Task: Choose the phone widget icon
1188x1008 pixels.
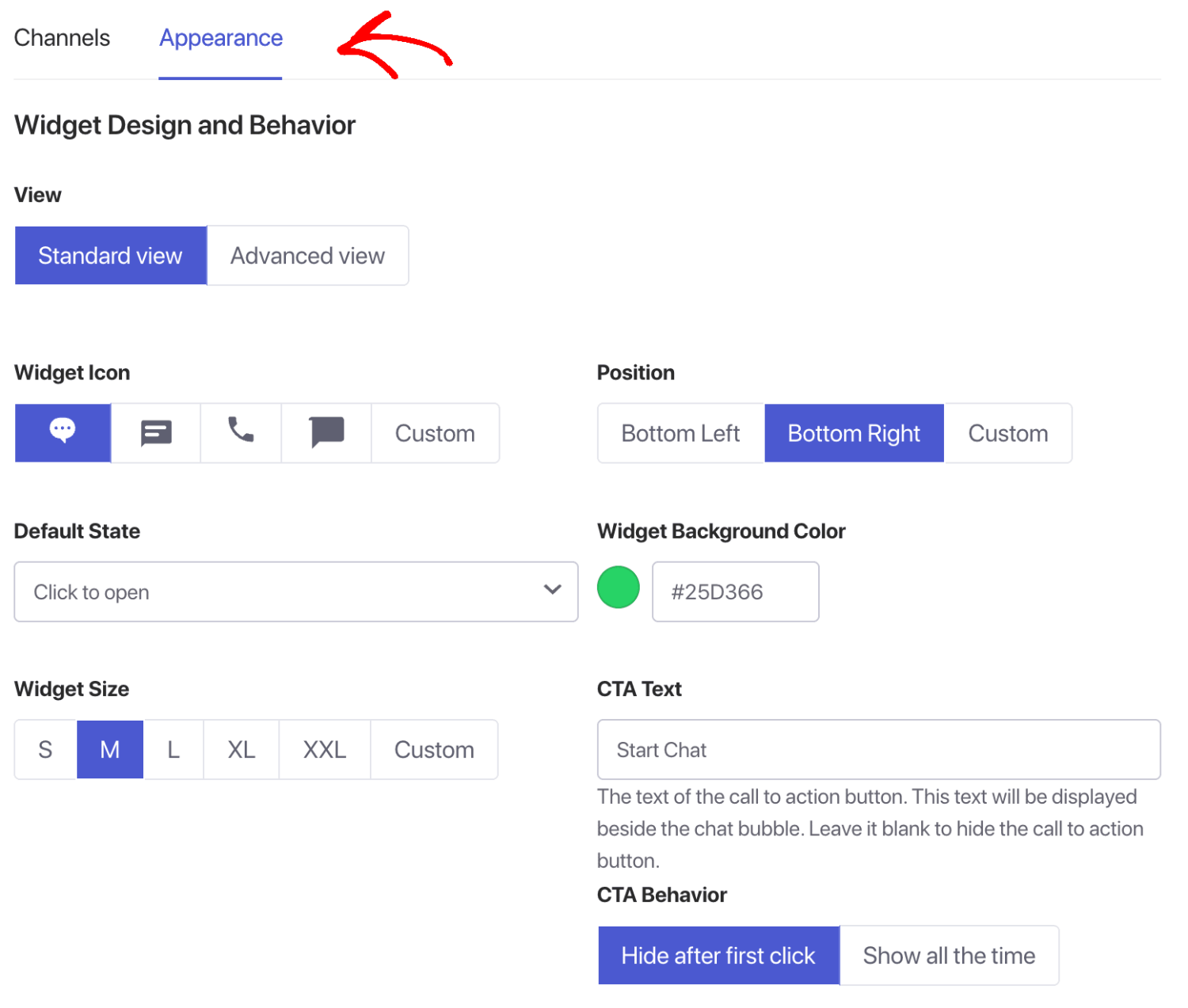Action: tap(240, 432)
